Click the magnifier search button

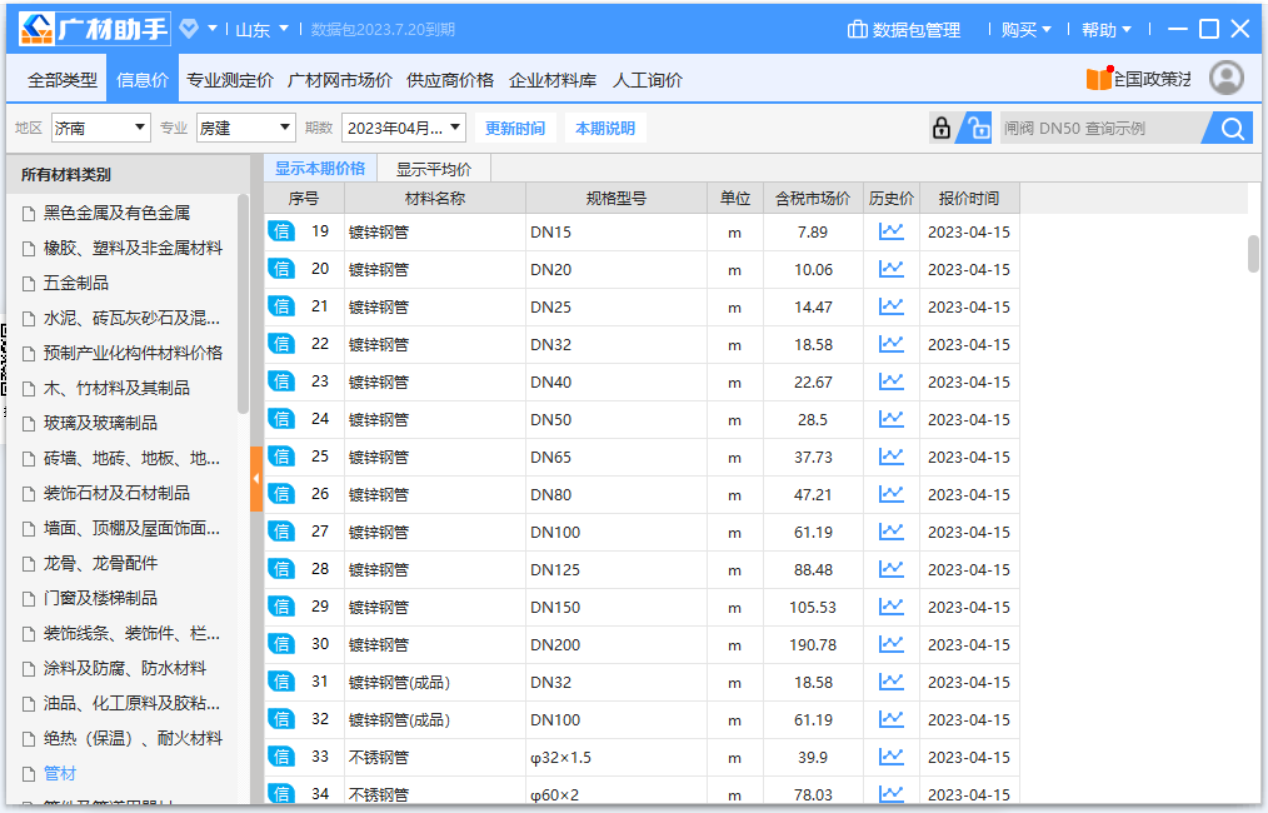coord(1233,128)
